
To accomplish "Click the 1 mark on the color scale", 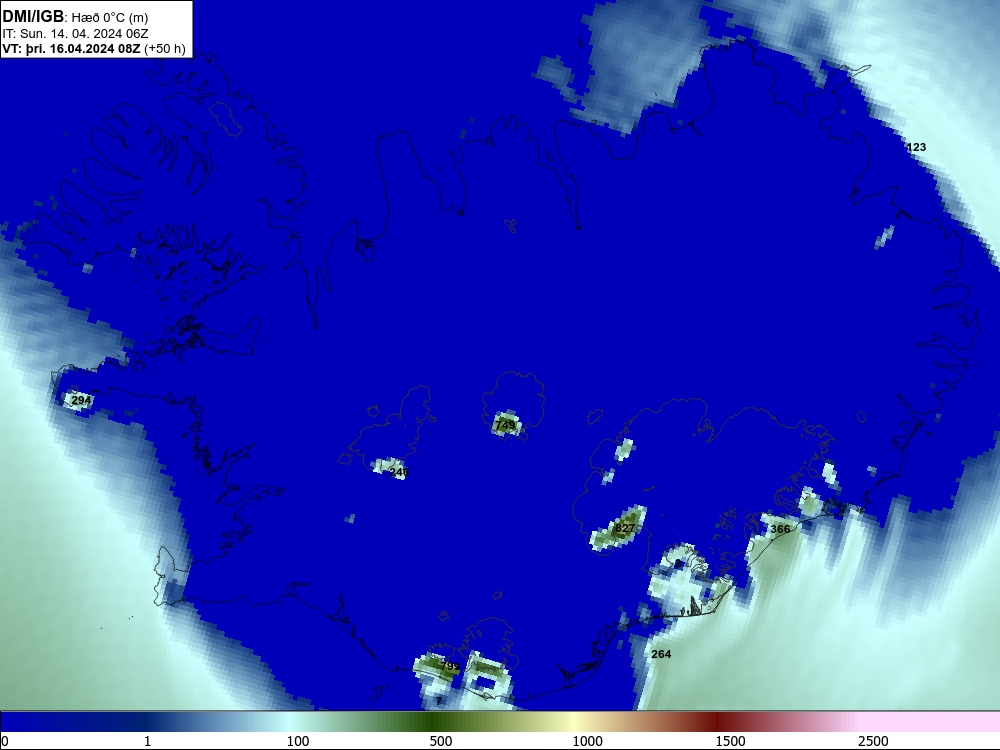I will tap(147, 741).
